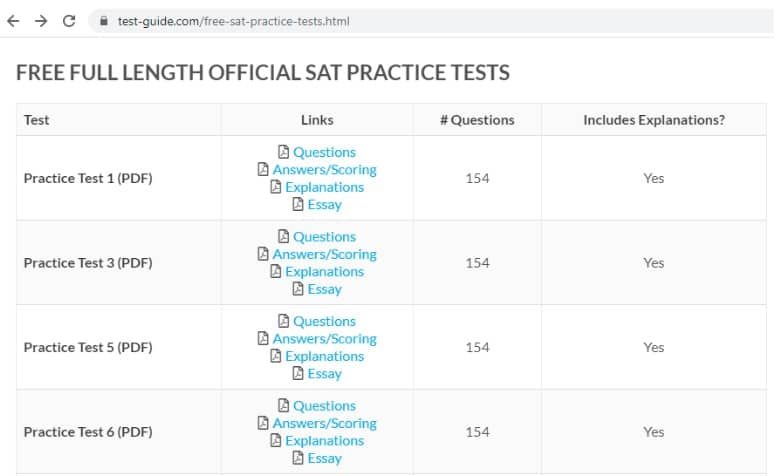This screenshot has height=476, width=782.
Task: Open Practice Test 3 Essay link
Action: pyautogui.click(x=324, y=289)
